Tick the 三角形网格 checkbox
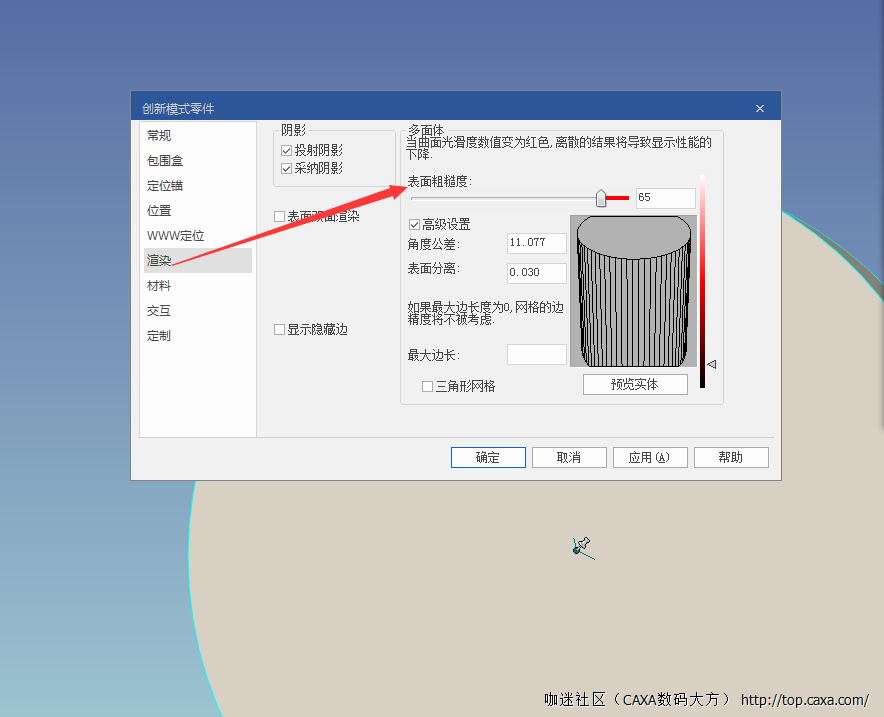Image resolution: width=884 pixels, height=717 pixels. [427, 386]
